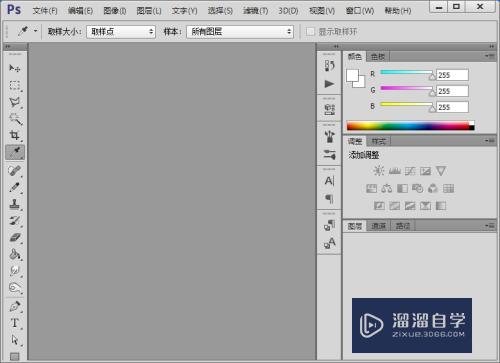
Task: Select the Crop tool
Action: [x=15, y=135]
